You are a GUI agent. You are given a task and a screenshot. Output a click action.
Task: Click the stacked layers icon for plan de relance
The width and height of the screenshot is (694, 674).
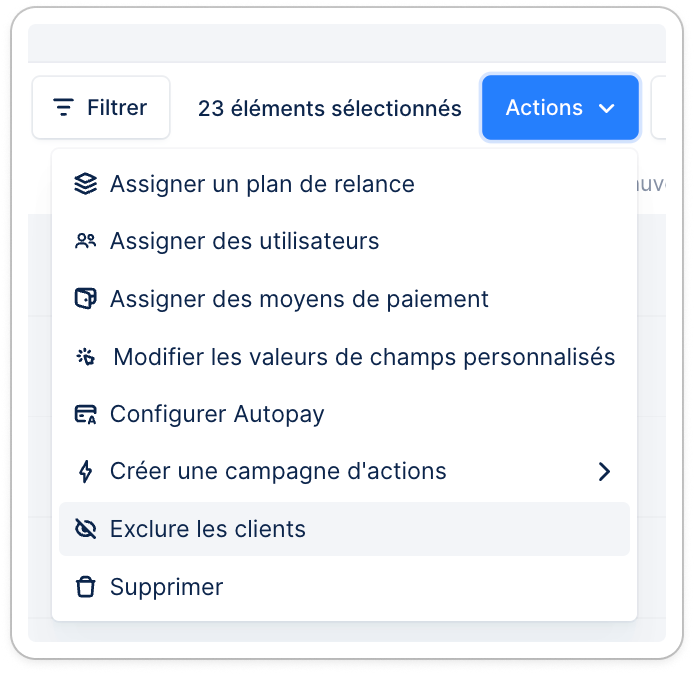click(85, 184)
